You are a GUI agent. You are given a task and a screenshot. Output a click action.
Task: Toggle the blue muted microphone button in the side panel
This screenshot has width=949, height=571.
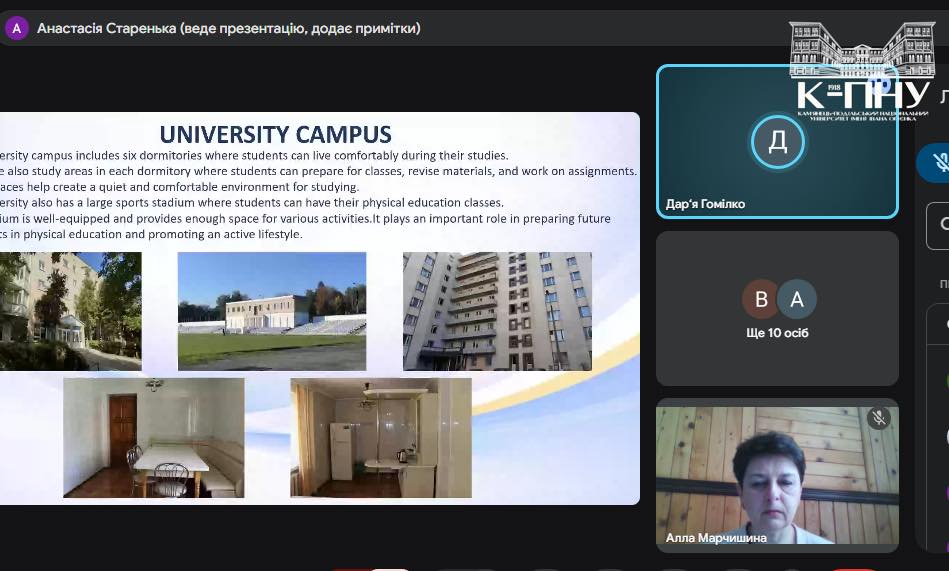coord(938,162)
